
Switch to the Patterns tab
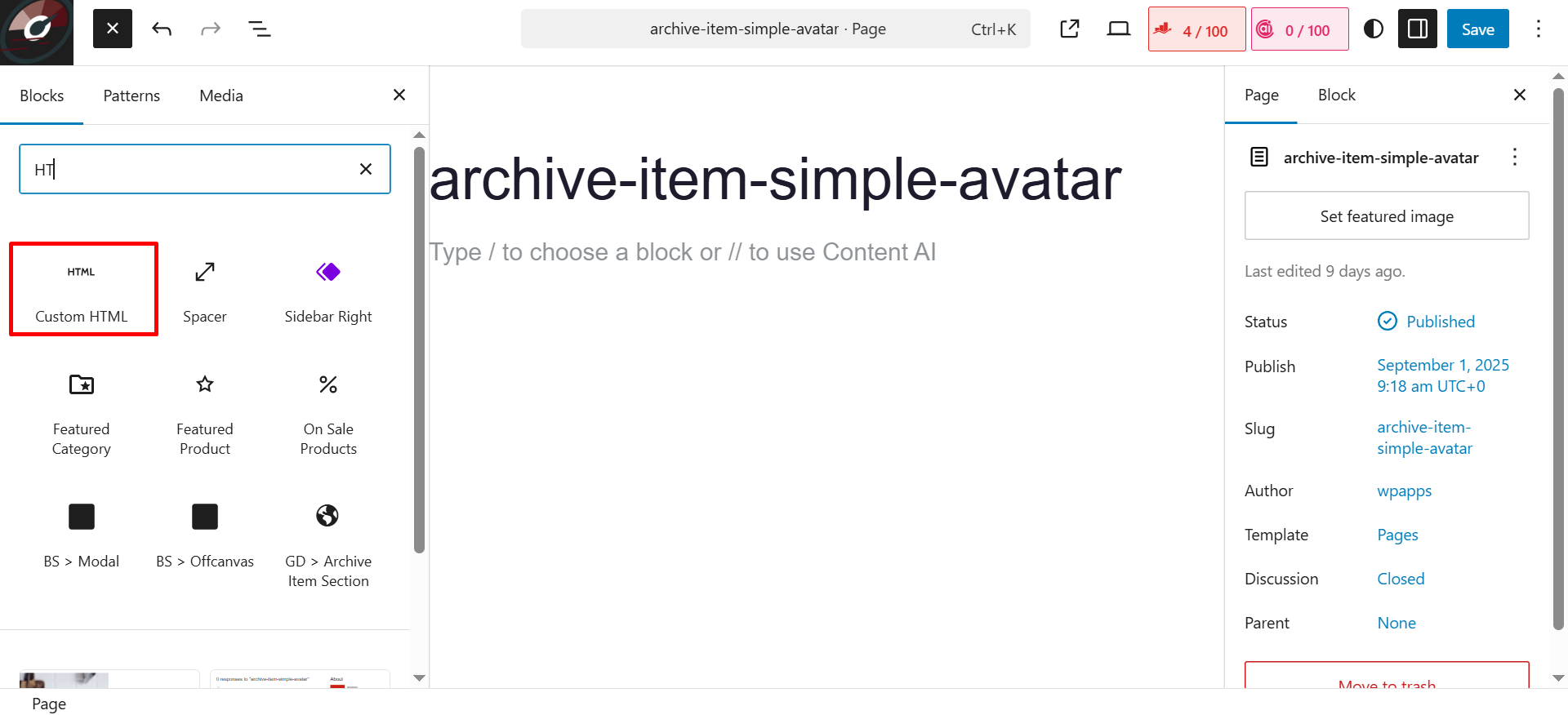click(x=131, y=95)
